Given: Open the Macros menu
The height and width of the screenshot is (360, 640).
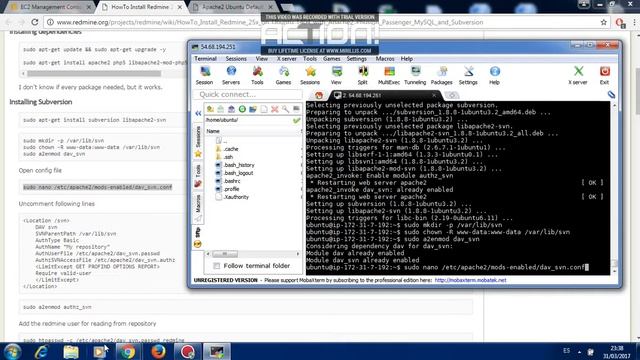Looking at the screenshot, I should (x=385, y=59).
